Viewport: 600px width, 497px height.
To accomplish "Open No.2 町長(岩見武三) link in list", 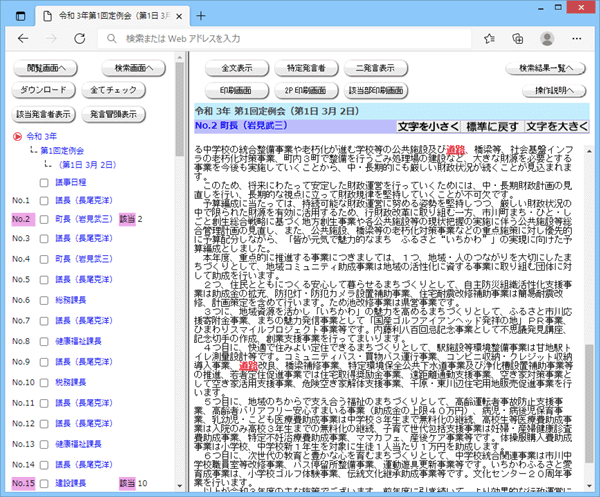I will [x=84, y=219].
